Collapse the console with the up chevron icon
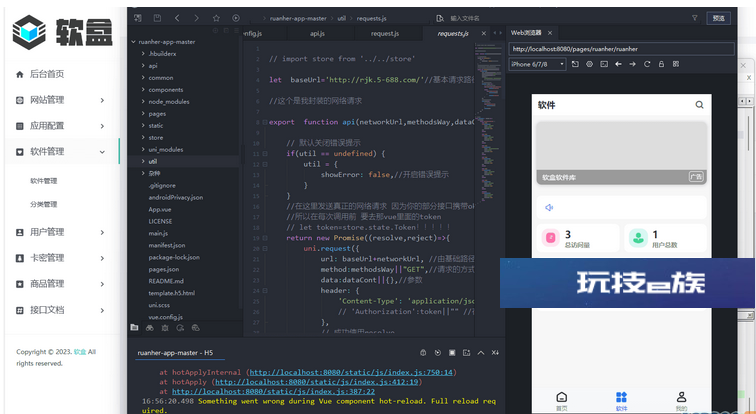Screen dimensions: 756x414 click(x=481, y=353)
